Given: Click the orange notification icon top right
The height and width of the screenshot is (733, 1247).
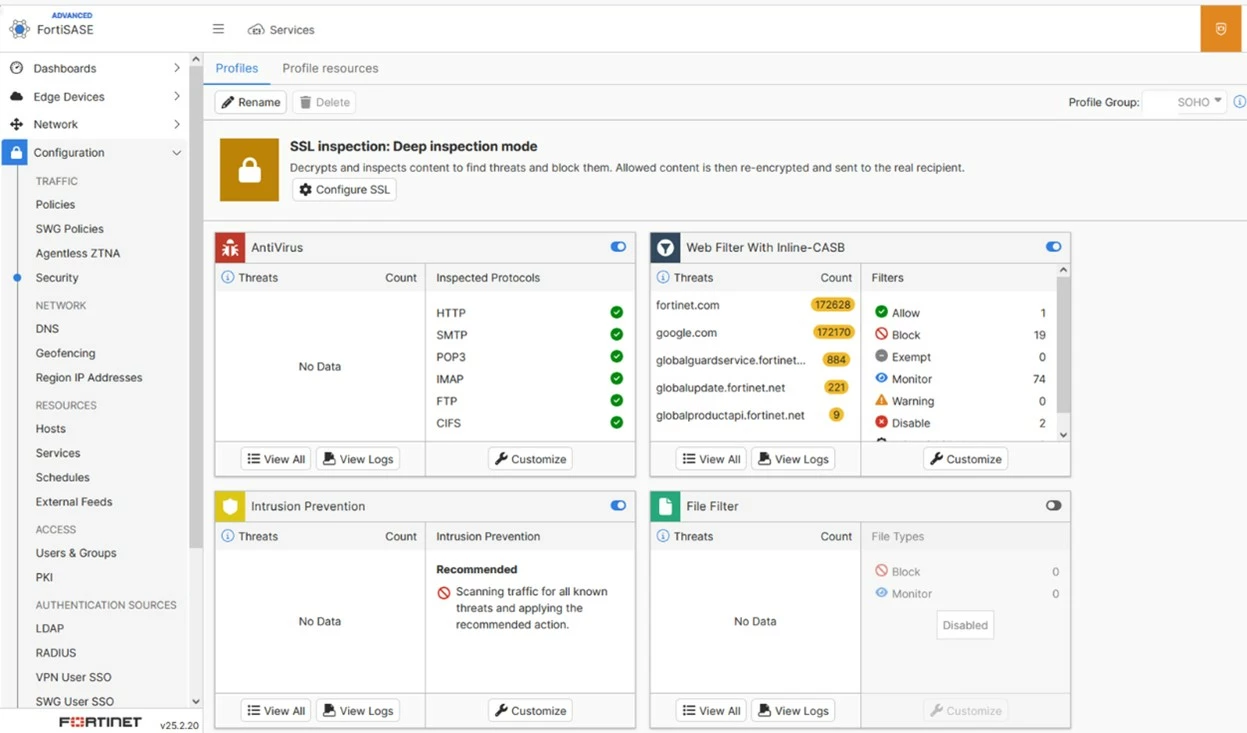Looking at the screenshot, I should pyautogui.click(x=1221, y=29).
